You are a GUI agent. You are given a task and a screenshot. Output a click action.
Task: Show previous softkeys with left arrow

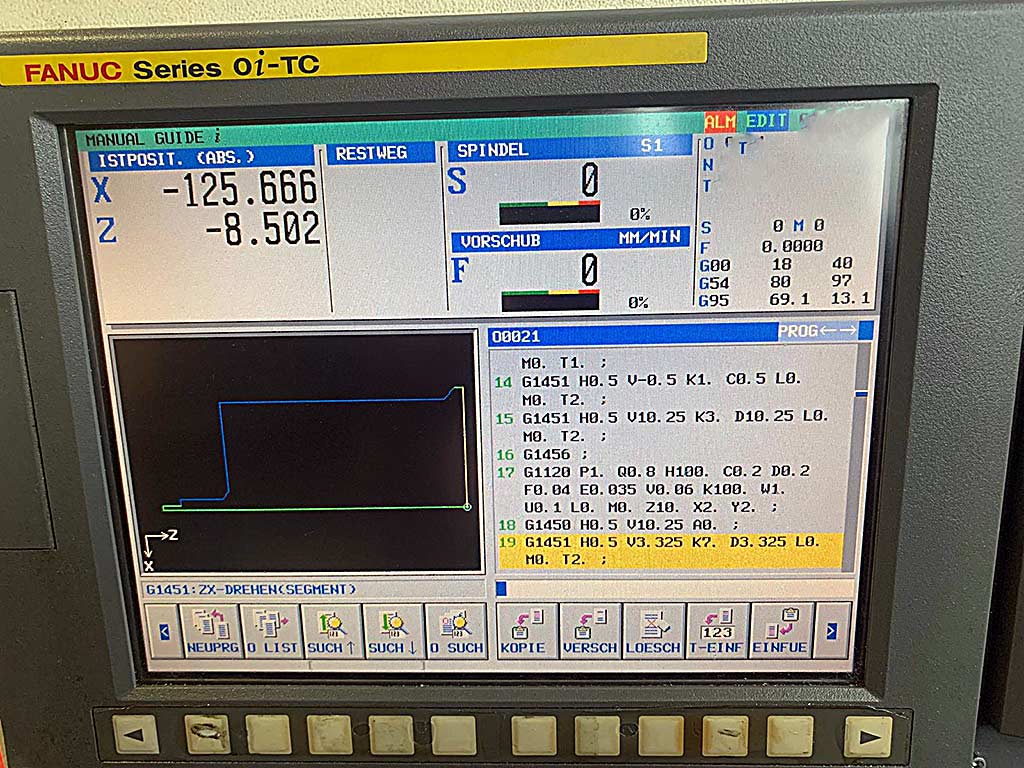pyautogui.click(x=165, y=631)
